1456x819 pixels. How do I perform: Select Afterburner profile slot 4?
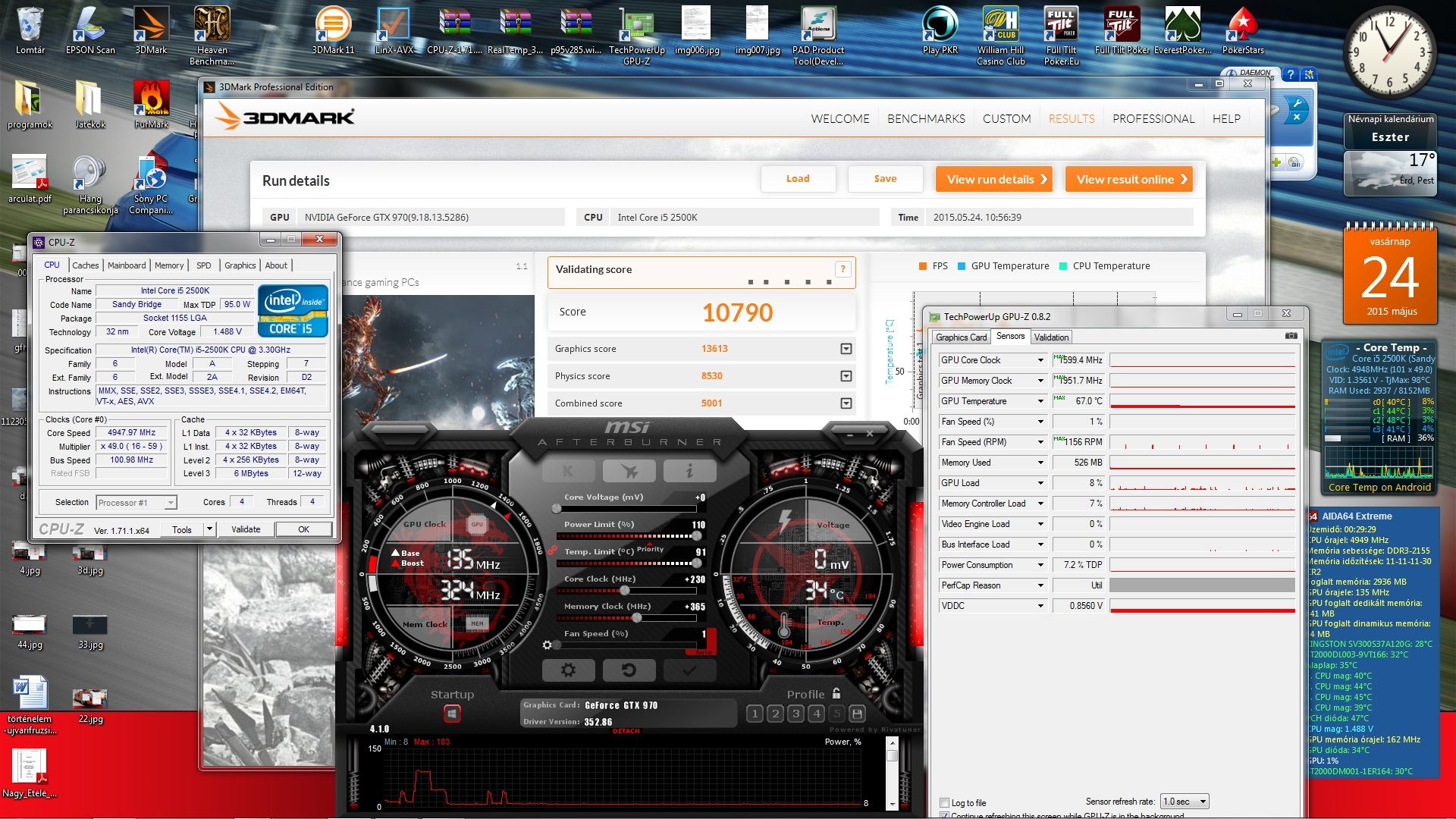(x=817, y=714)
